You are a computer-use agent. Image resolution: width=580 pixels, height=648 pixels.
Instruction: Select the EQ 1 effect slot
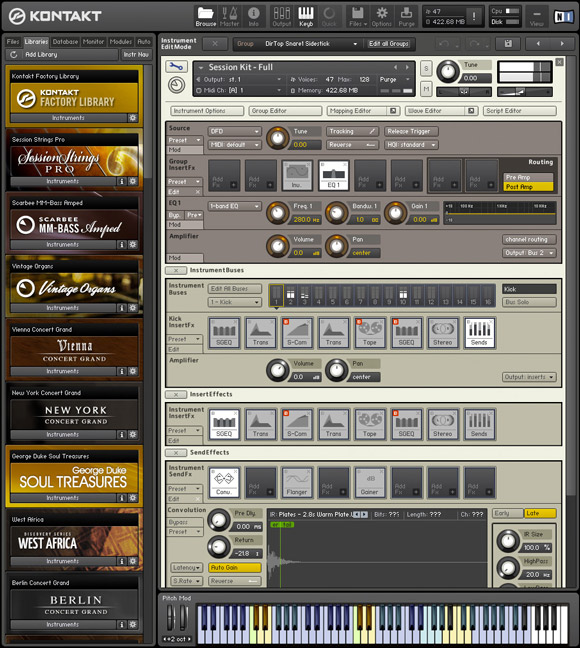coord(334,175)
